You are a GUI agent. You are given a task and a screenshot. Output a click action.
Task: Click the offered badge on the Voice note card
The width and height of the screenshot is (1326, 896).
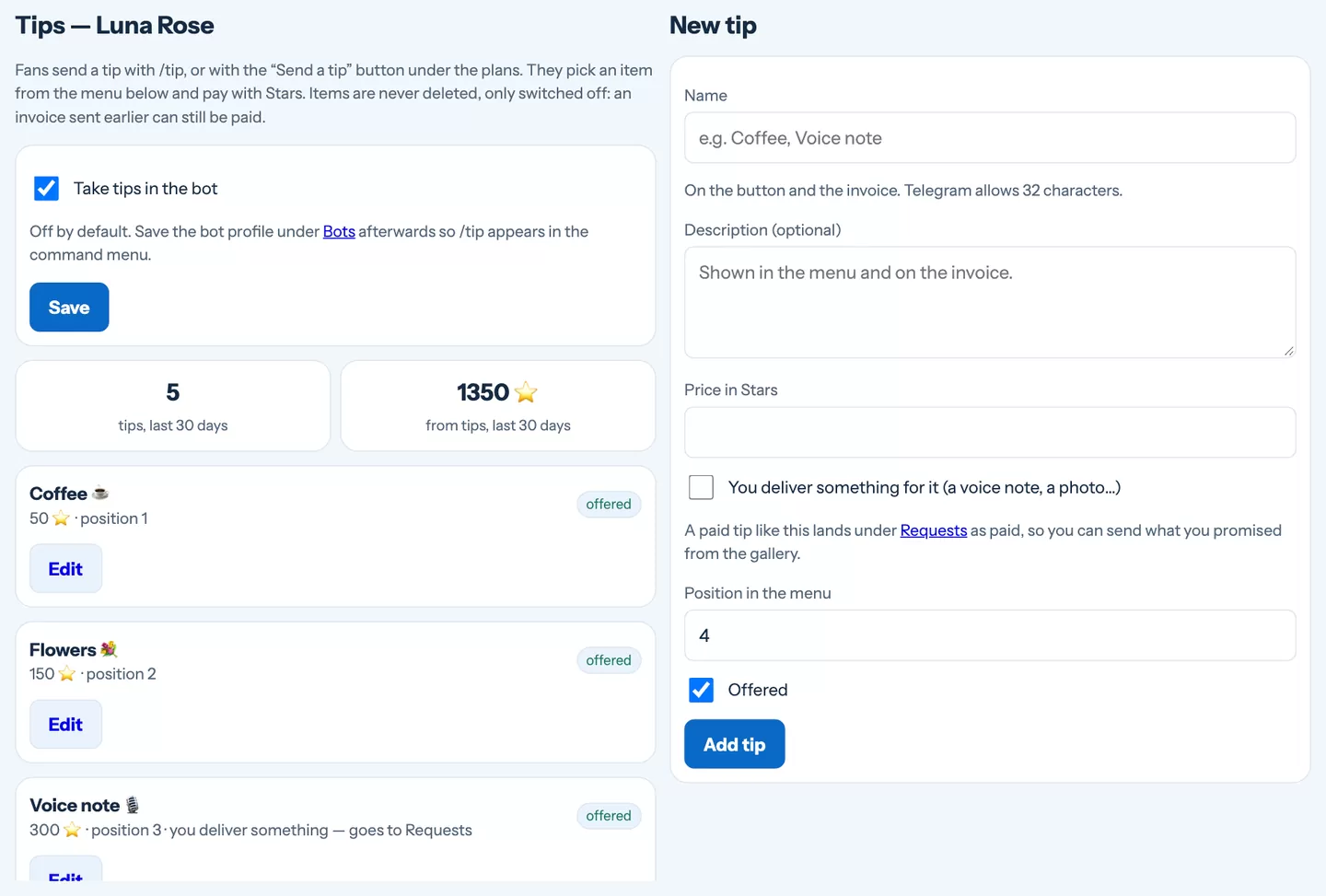(609, 816)
